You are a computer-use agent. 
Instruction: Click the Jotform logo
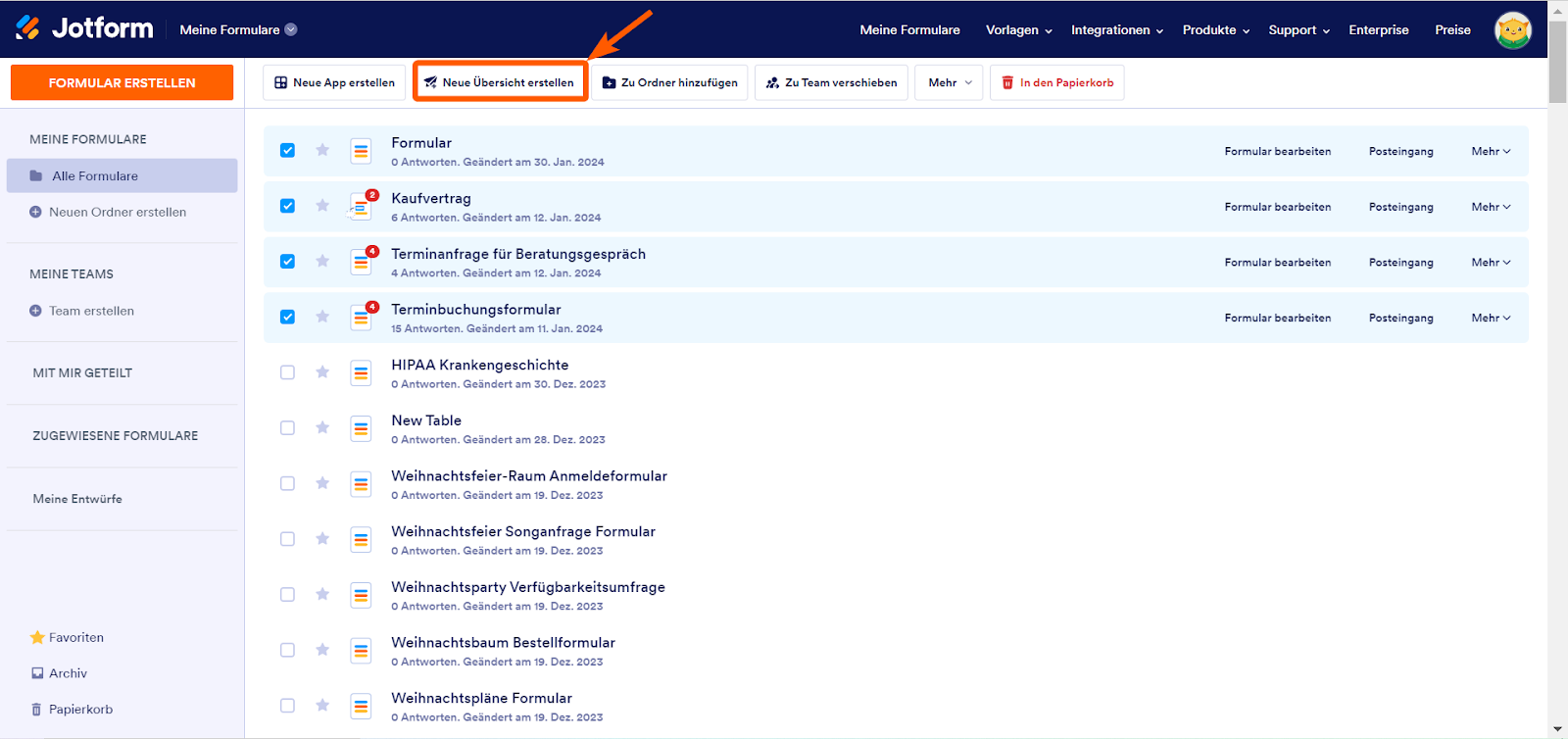[84, 28]
